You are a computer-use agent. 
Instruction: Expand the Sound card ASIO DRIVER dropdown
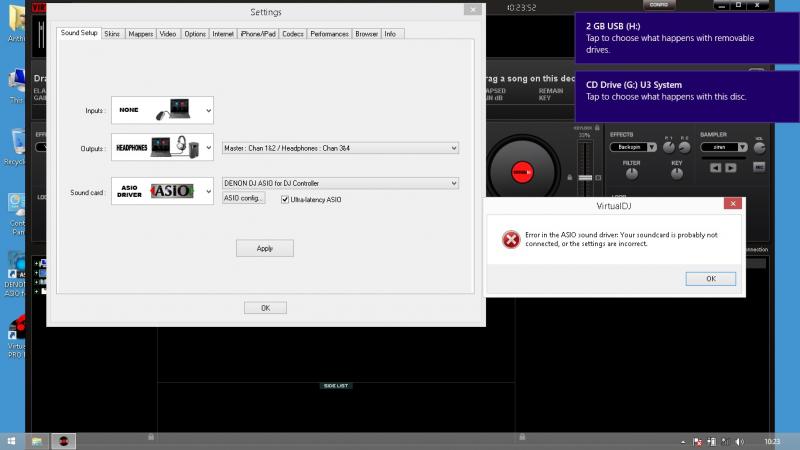162,191
